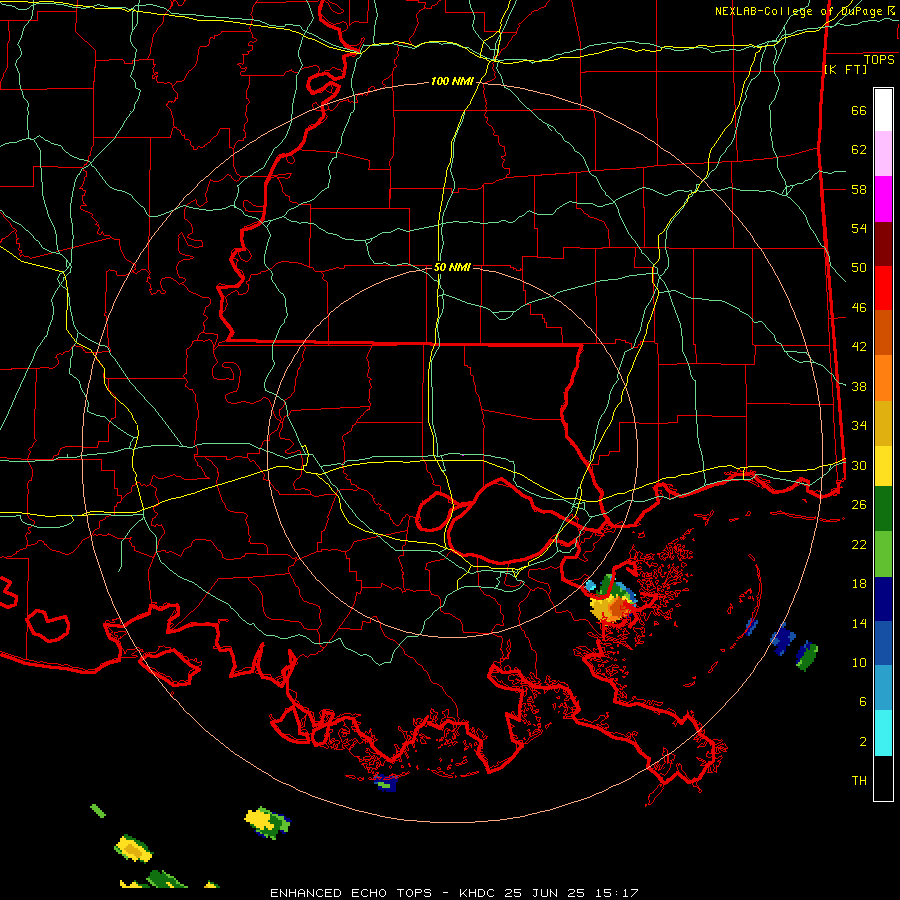
Task: Click the legend value 18
Action: [x=859, y=584]
